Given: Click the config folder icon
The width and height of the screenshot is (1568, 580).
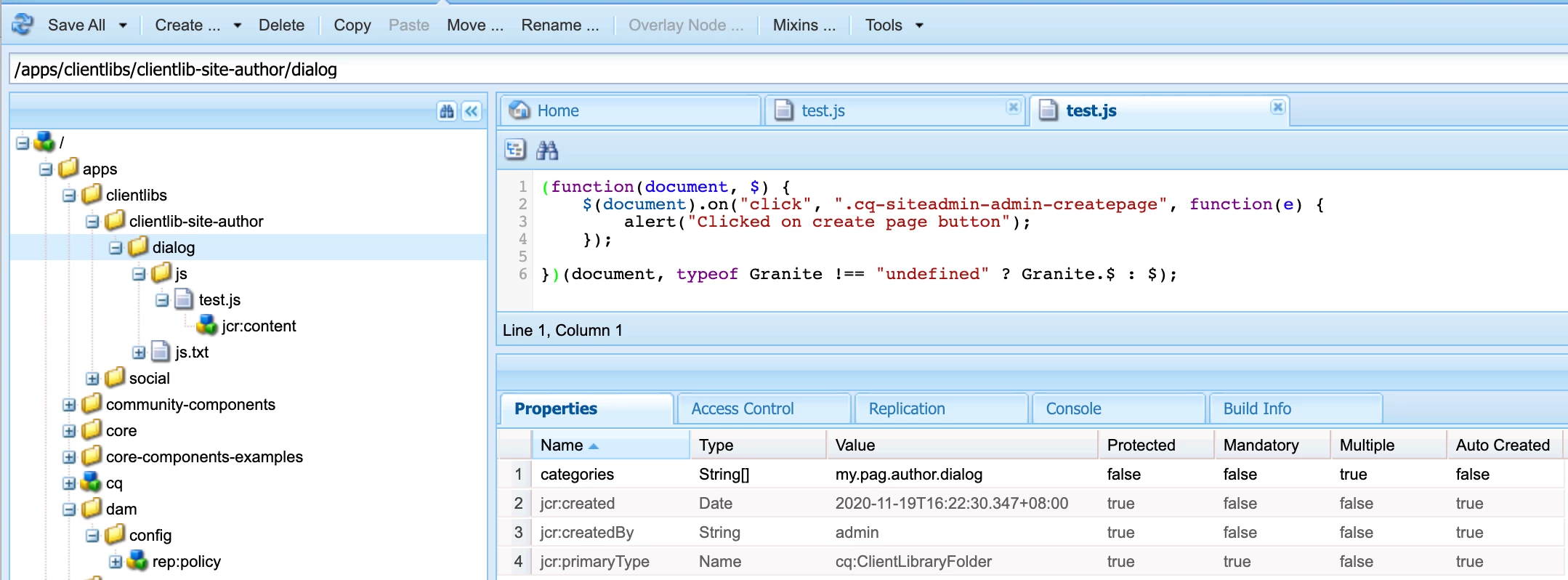Looking at the screenshot, I should click(x=115, y=534).
